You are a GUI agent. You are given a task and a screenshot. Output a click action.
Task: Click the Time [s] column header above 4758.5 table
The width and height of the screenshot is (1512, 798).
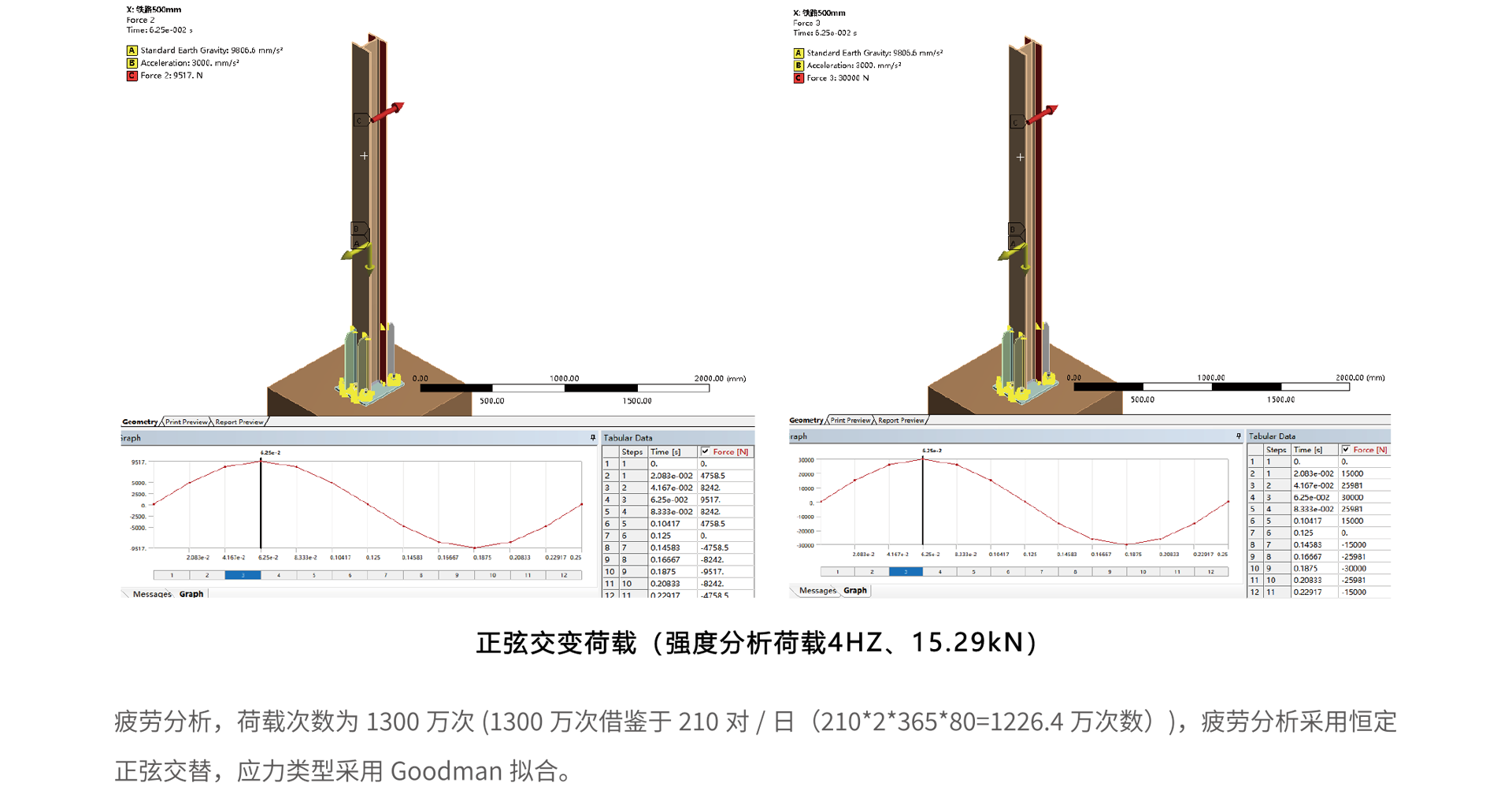(665, 452)
